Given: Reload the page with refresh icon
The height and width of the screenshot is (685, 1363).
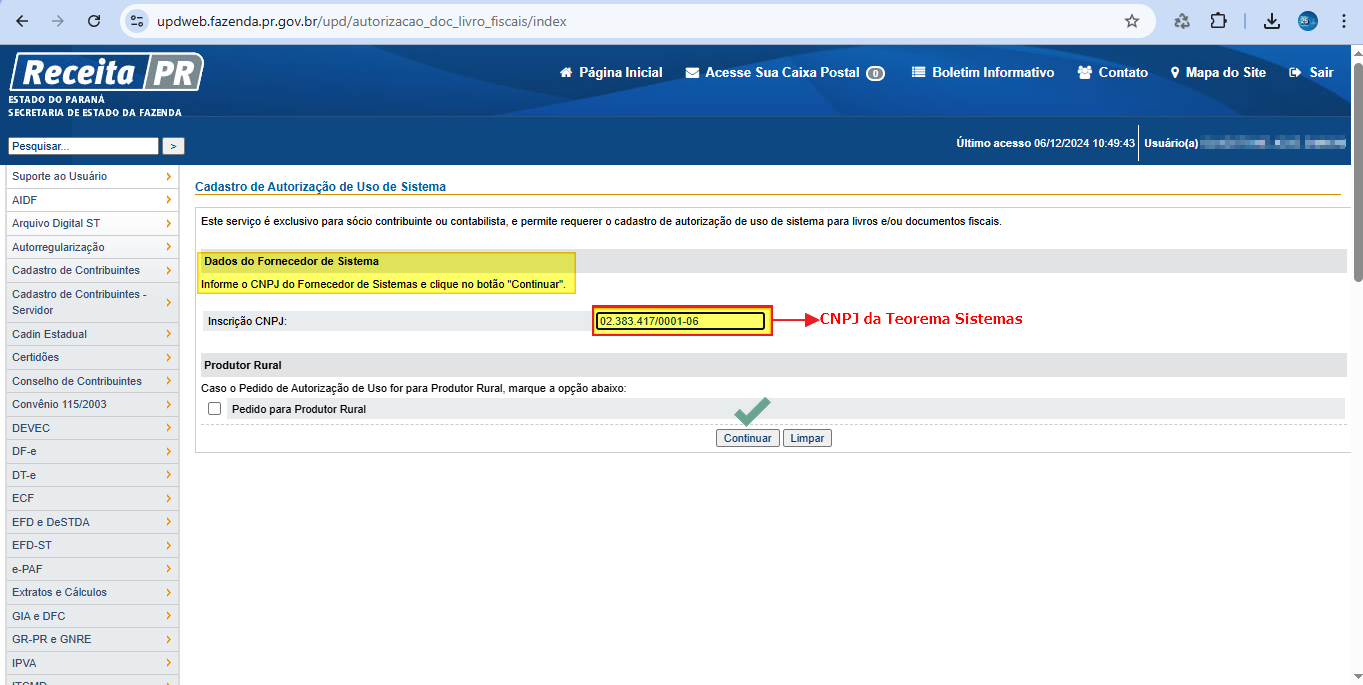Looking at the screenshot, I should 94,21.
